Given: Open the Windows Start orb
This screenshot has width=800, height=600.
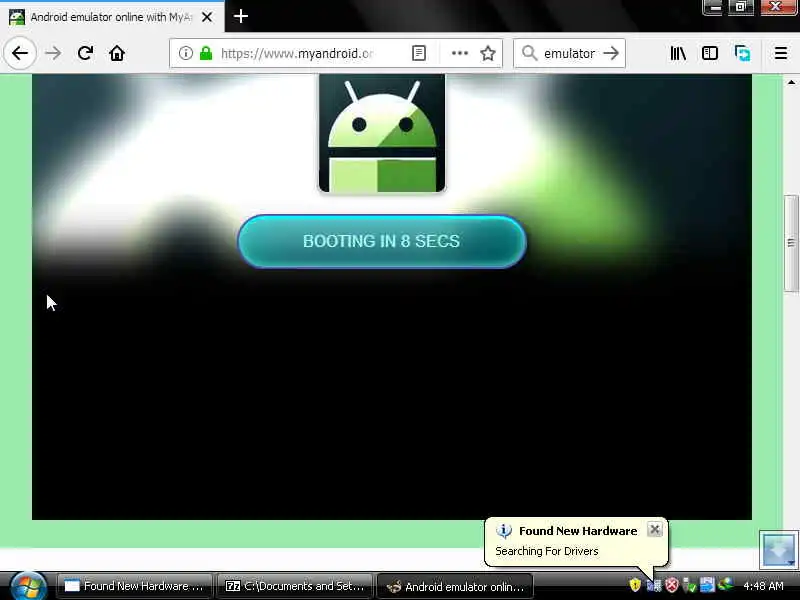Looking at the screenshot, I should [28, 586].
